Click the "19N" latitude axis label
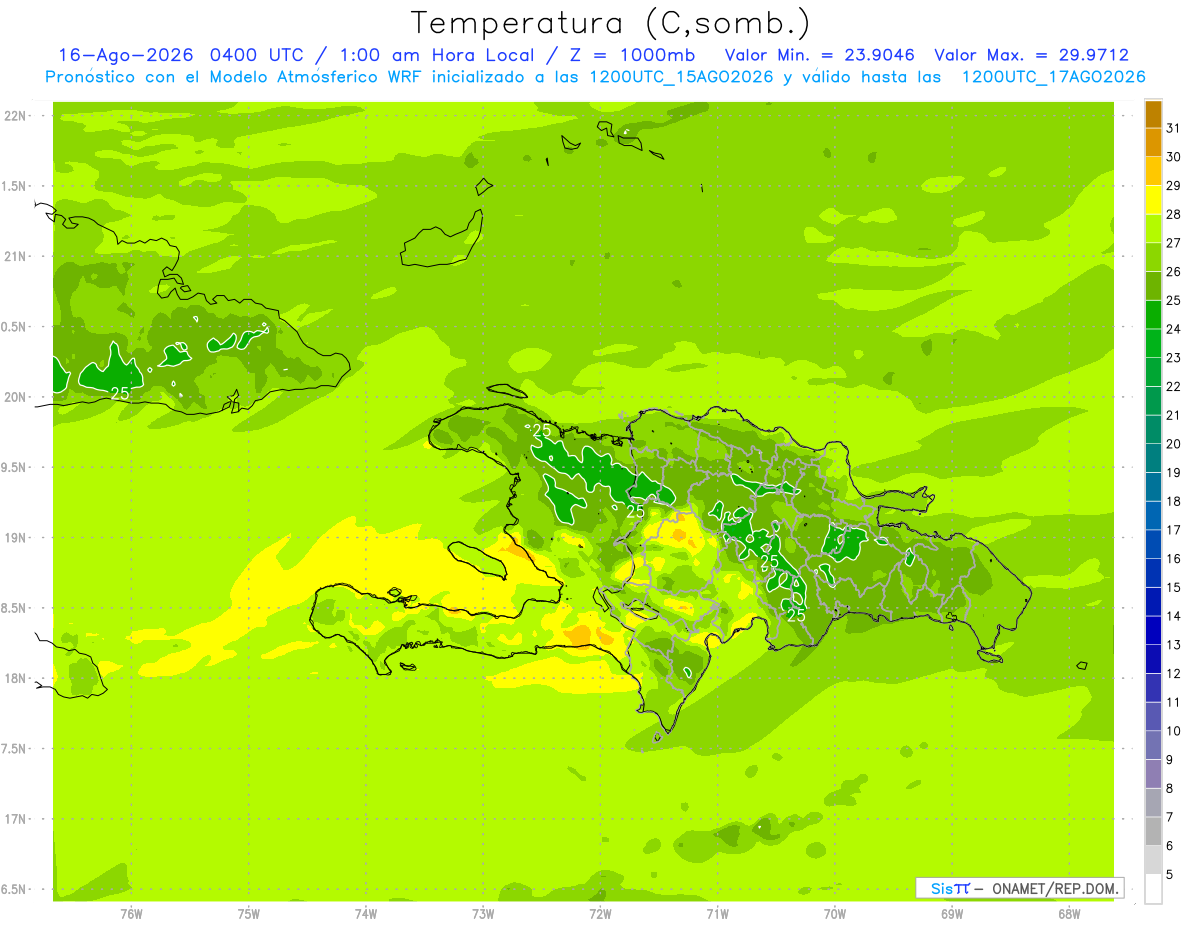This screenshot has width=1200, height=927. [15, 538]
